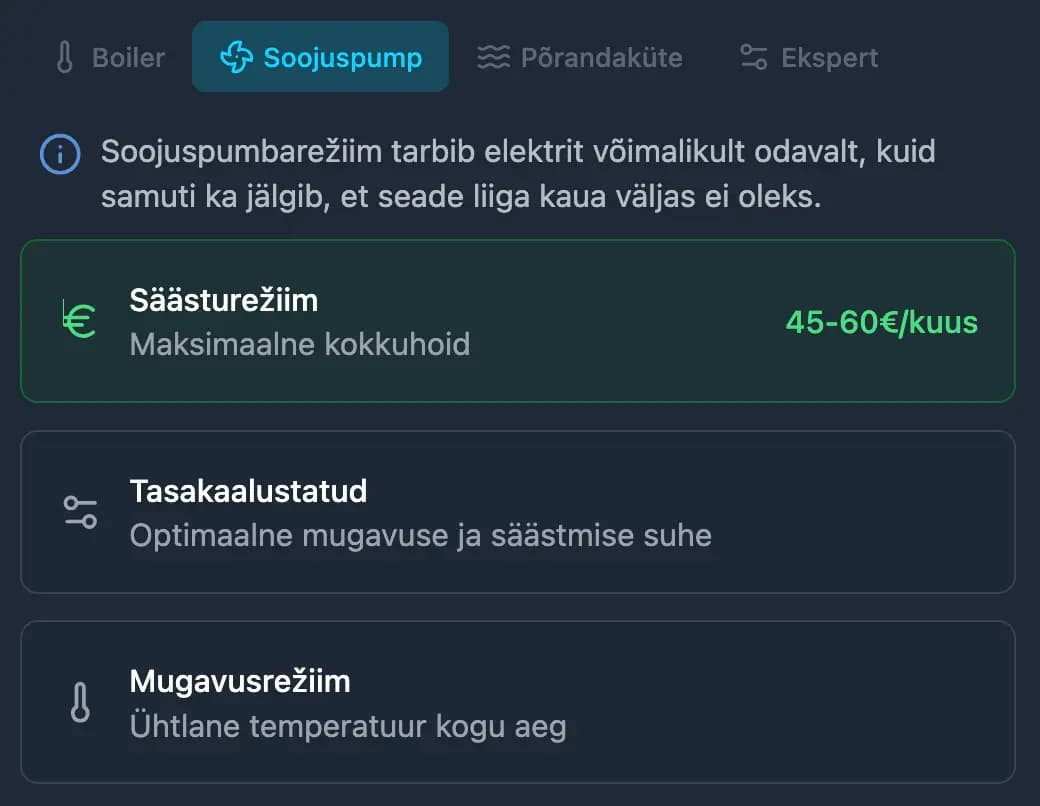Open the Ekspert tab

(x=807, y=57)
